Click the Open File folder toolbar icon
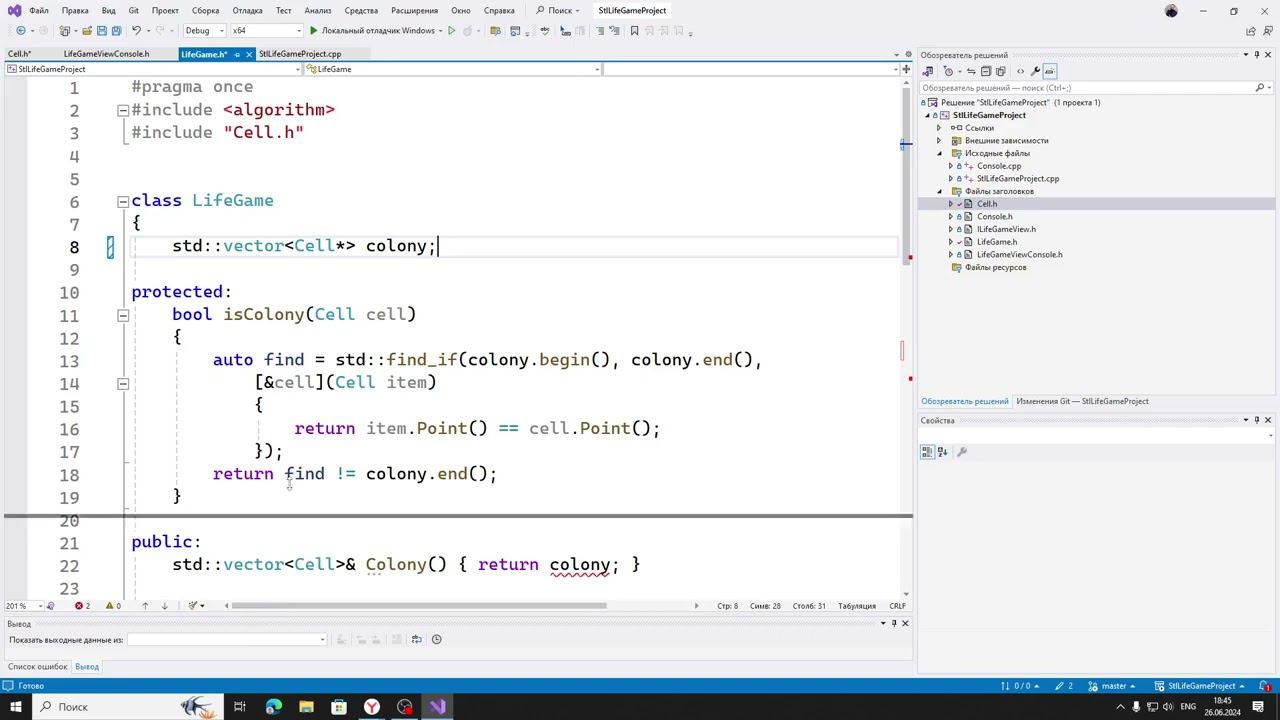The height and width of the screenshot is (720, 1280). coord(87,31)
